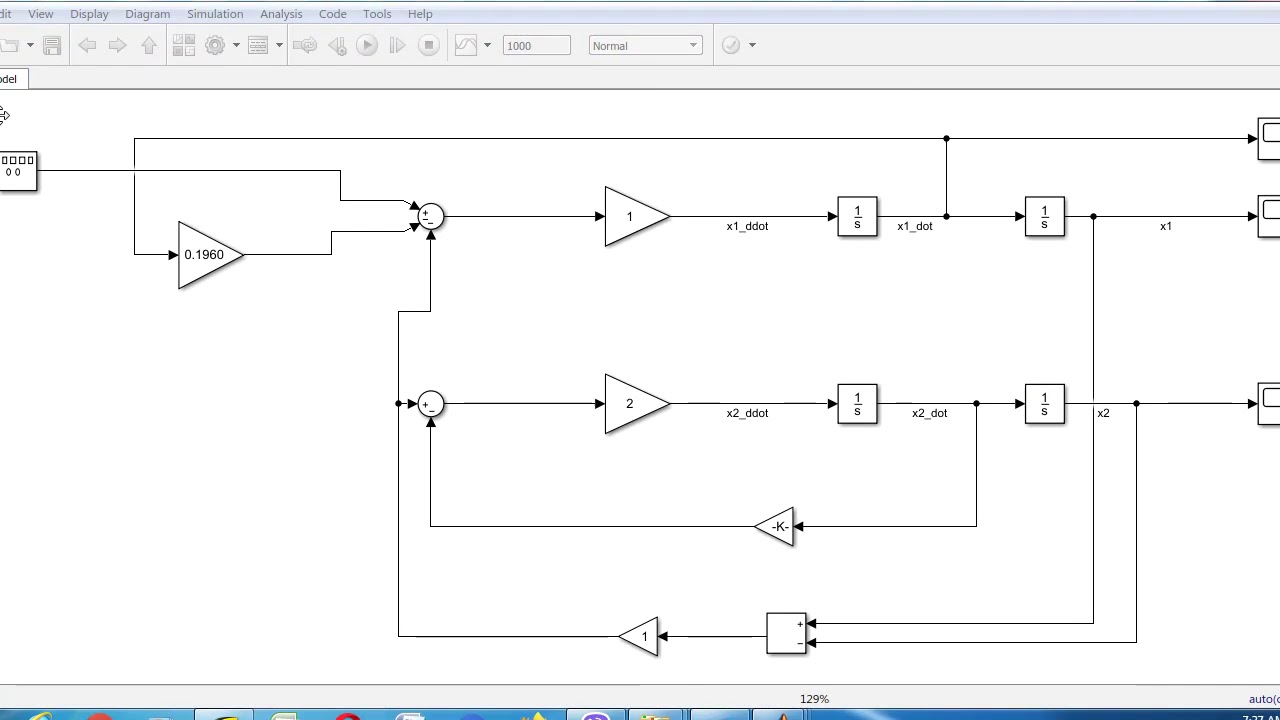Select the gain block feeding x1_ddot
Screen dimensions: 1280x720
[x=636, y=216]
